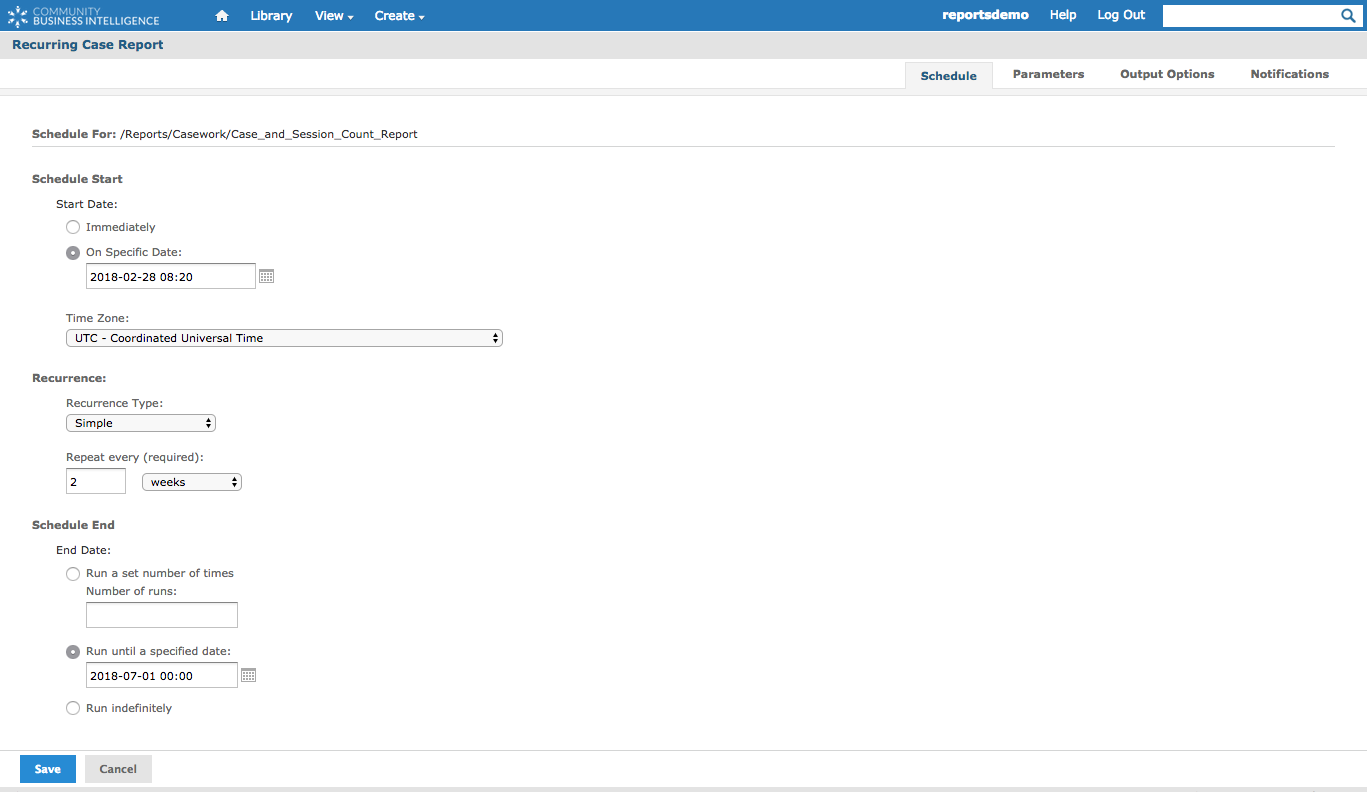
Task: Open the Time Zone dropdown
Action: [x=284, y=338]
